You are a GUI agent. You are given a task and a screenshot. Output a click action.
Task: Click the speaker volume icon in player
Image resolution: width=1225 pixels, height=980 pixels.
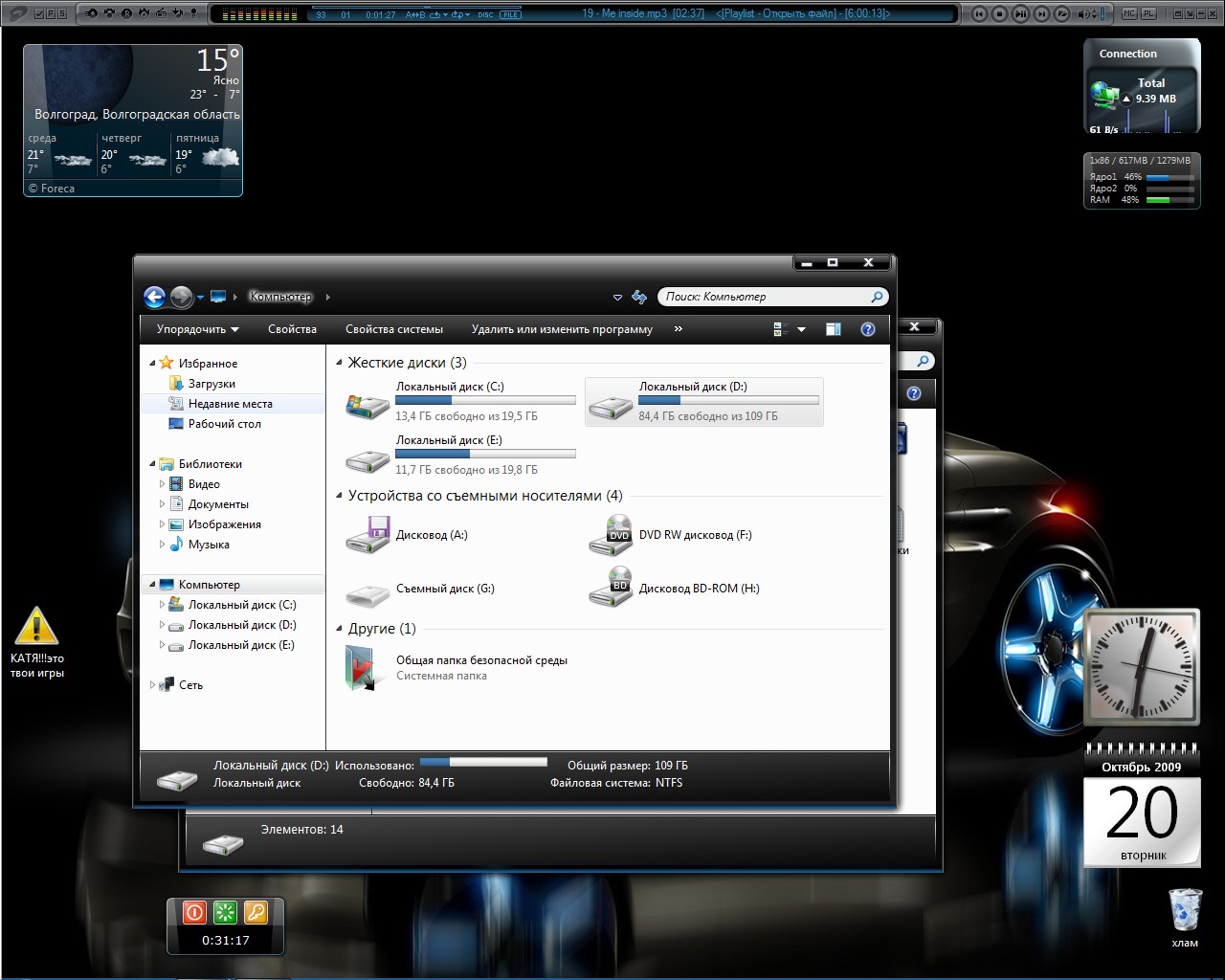click(1083, 14)
